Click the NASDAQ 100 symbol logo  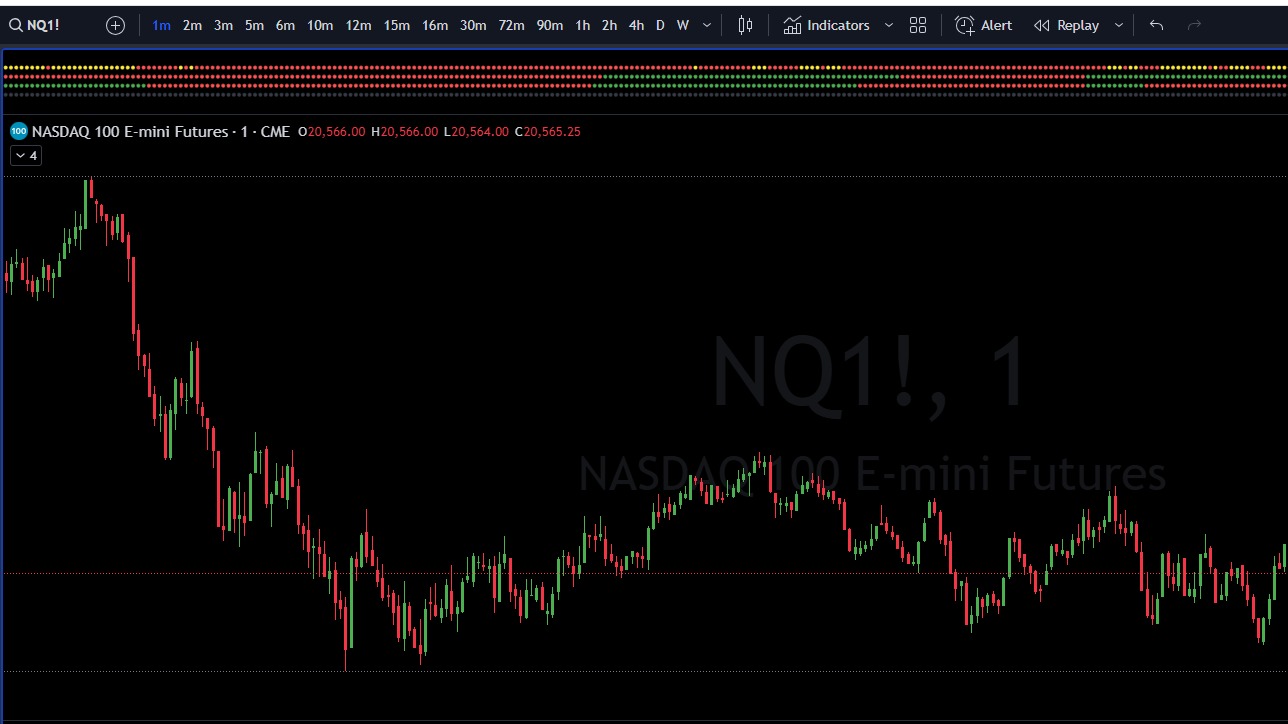tap(18, 131)
